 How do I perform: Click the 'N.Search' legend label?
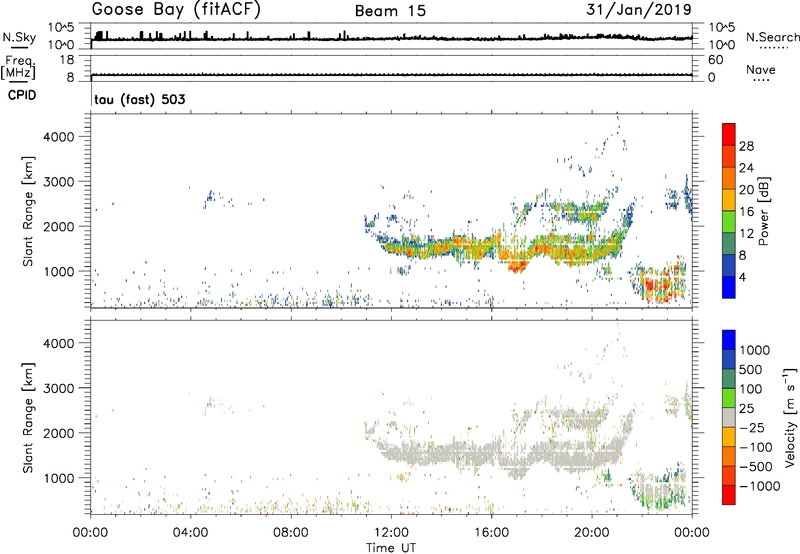click(x=772, y=37)
